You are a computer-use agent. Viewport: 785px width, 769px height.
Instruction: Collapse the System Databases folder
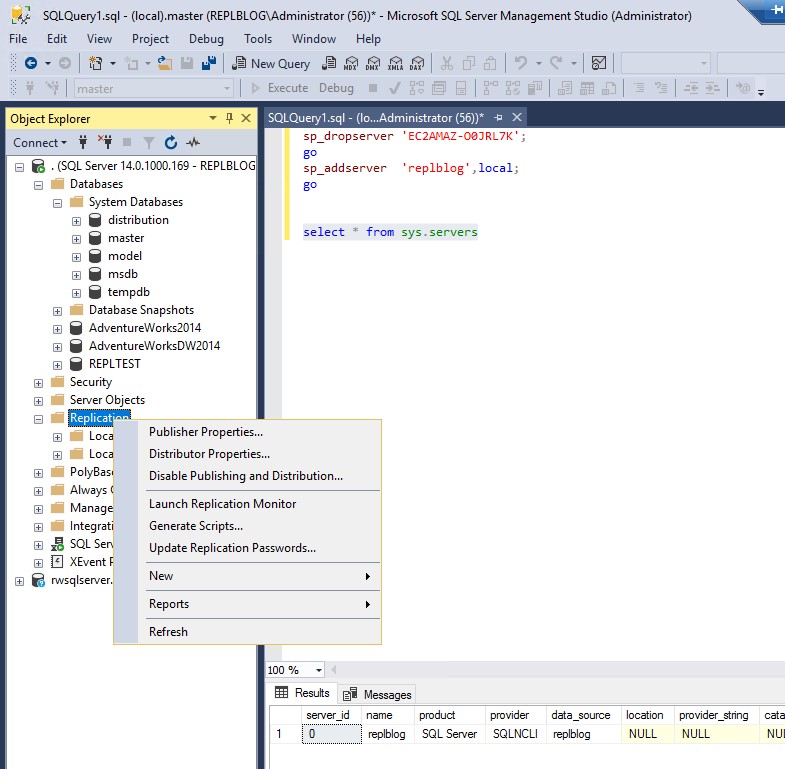tap(57, 203)
